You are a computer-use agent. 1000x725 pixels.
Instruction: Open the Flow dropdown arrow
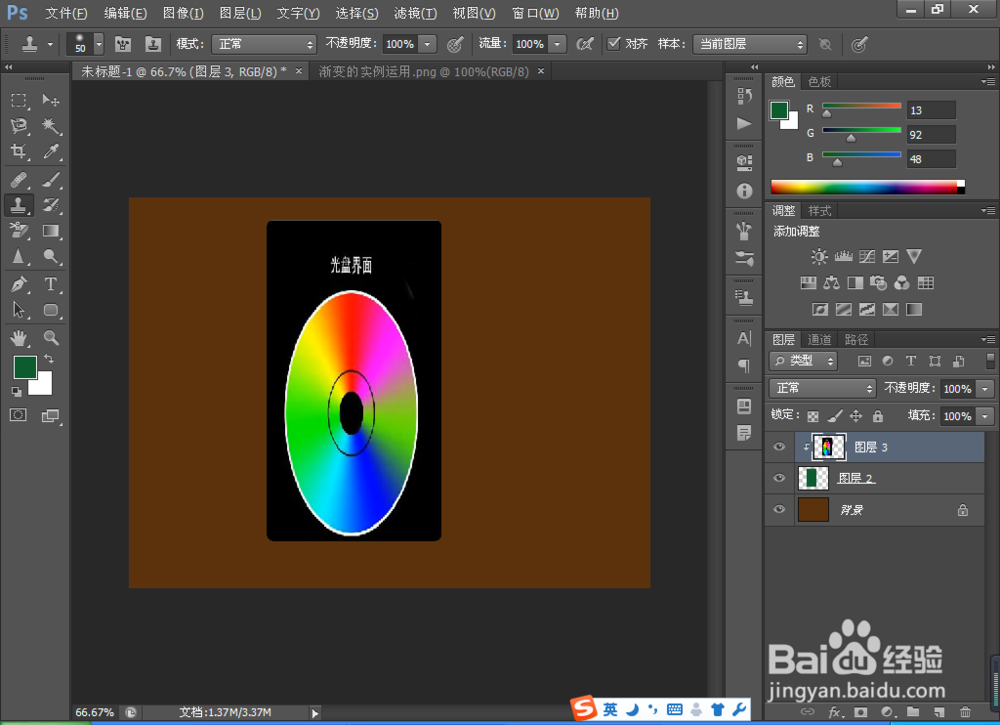pyautogui.click(x=557, y=44)
